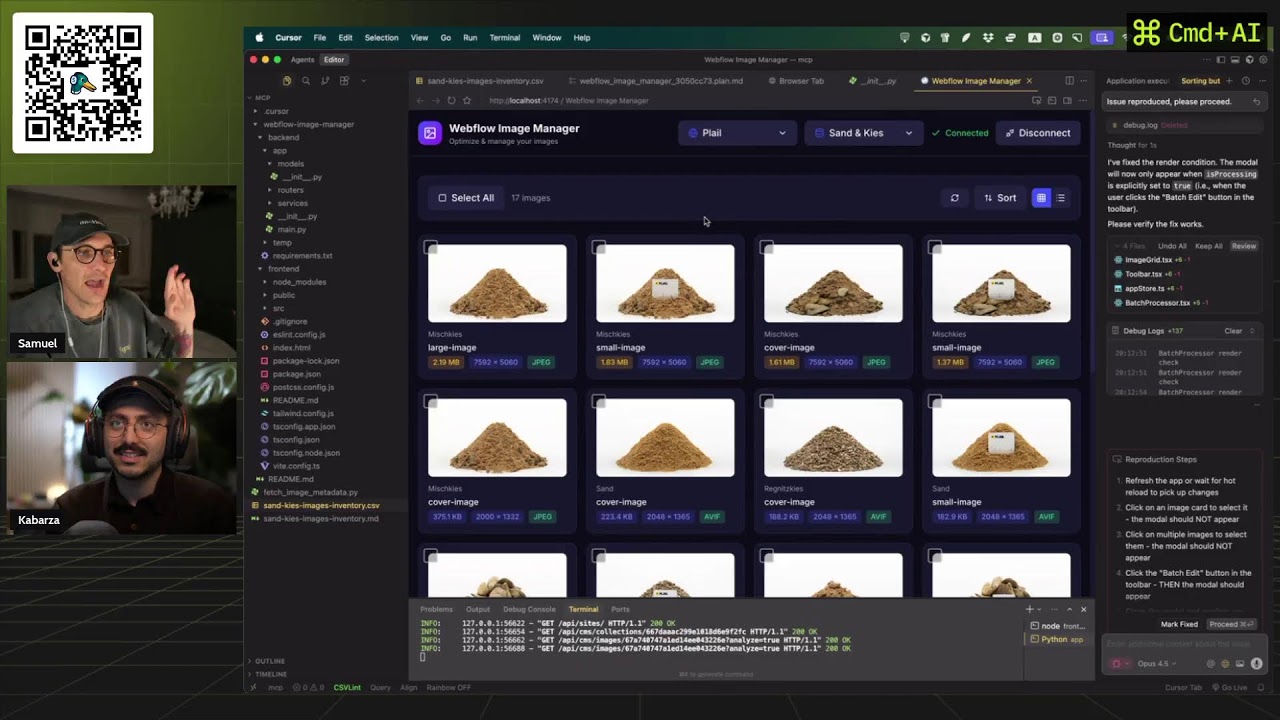
Task: Select the Mischkies large-image card checkbox
Action: (430, 247)
